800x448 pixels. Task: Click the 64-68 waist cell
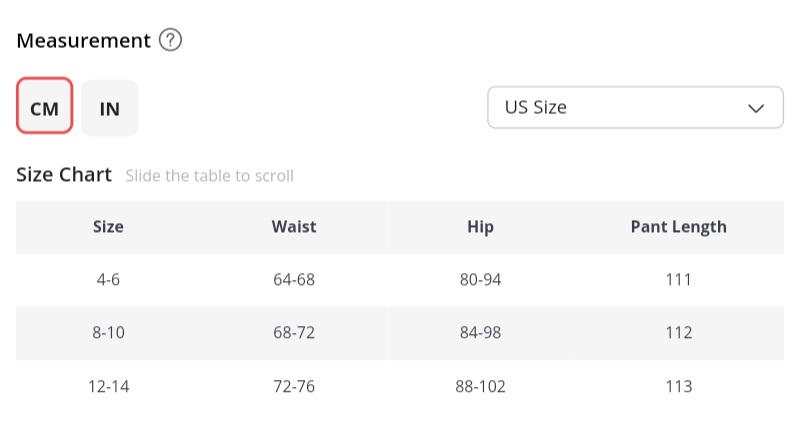coord(293,280)
